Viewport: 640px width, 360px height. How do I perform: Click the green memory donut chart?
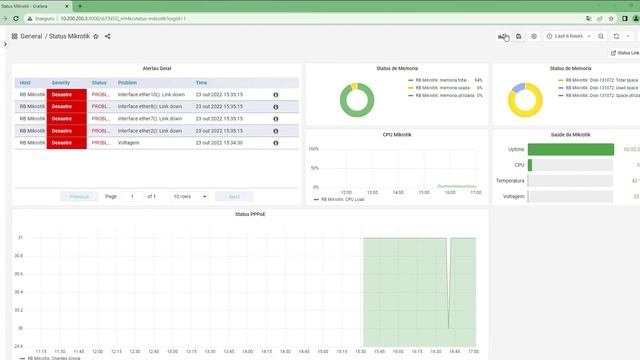tap(357, 100)
